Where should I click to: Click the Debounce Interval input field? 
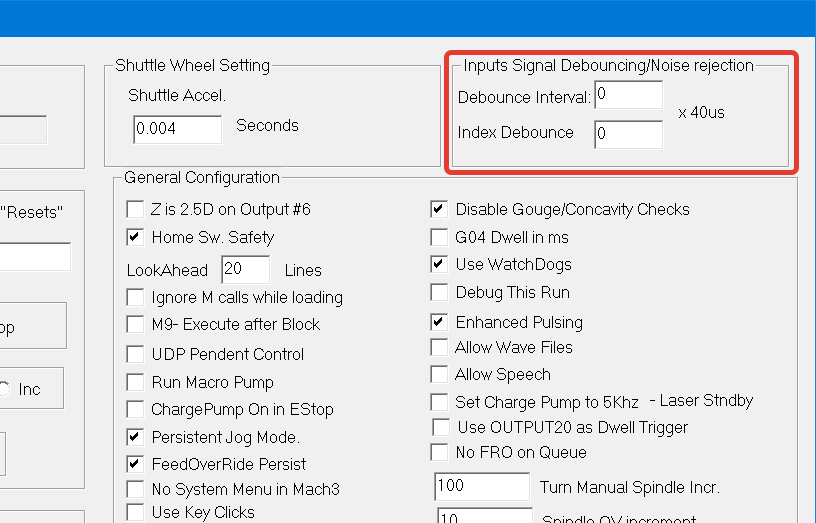628,96
